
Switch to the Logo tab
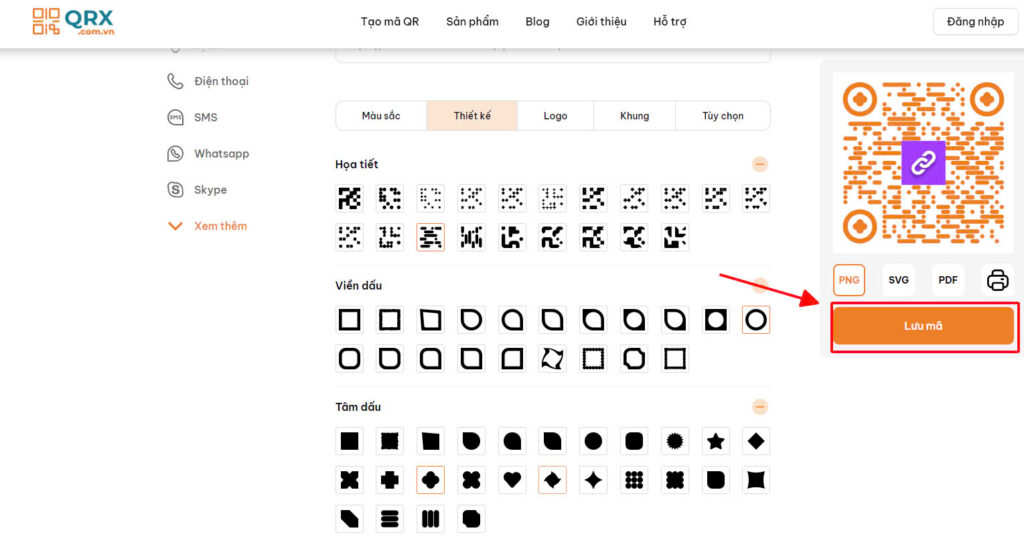click(x=555, y=116)
